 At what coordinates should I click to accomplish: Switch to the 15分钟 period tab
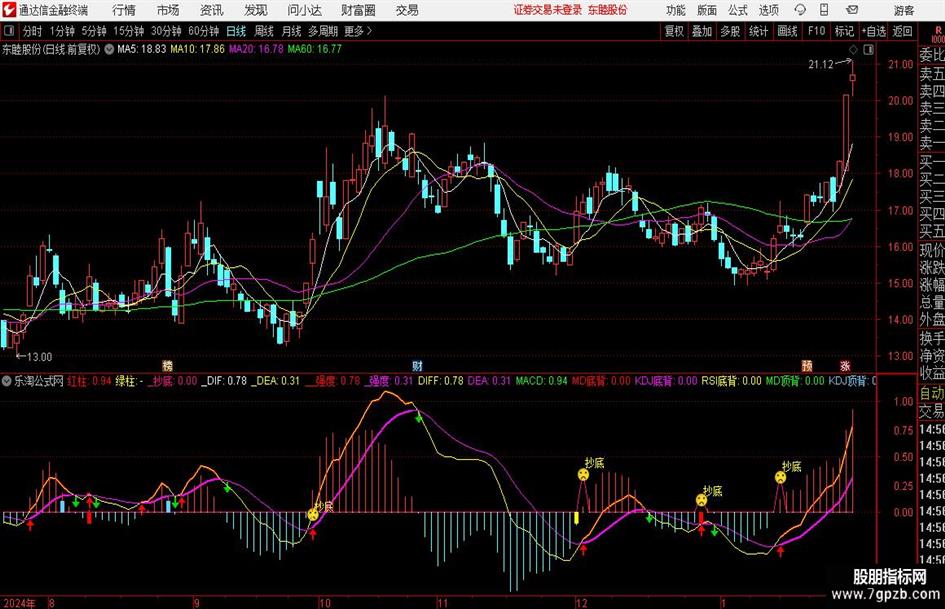click(129, 31)
